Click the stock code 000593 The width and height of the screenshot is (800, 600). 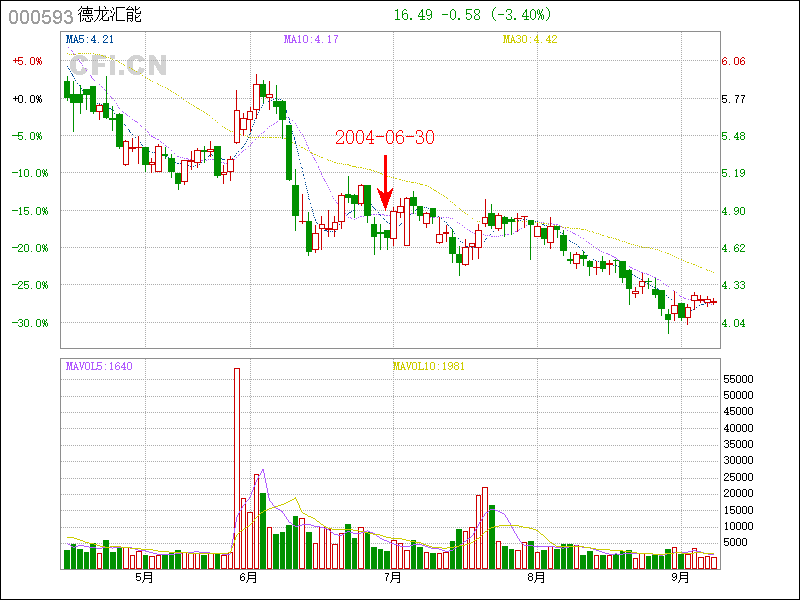point(34,16)
